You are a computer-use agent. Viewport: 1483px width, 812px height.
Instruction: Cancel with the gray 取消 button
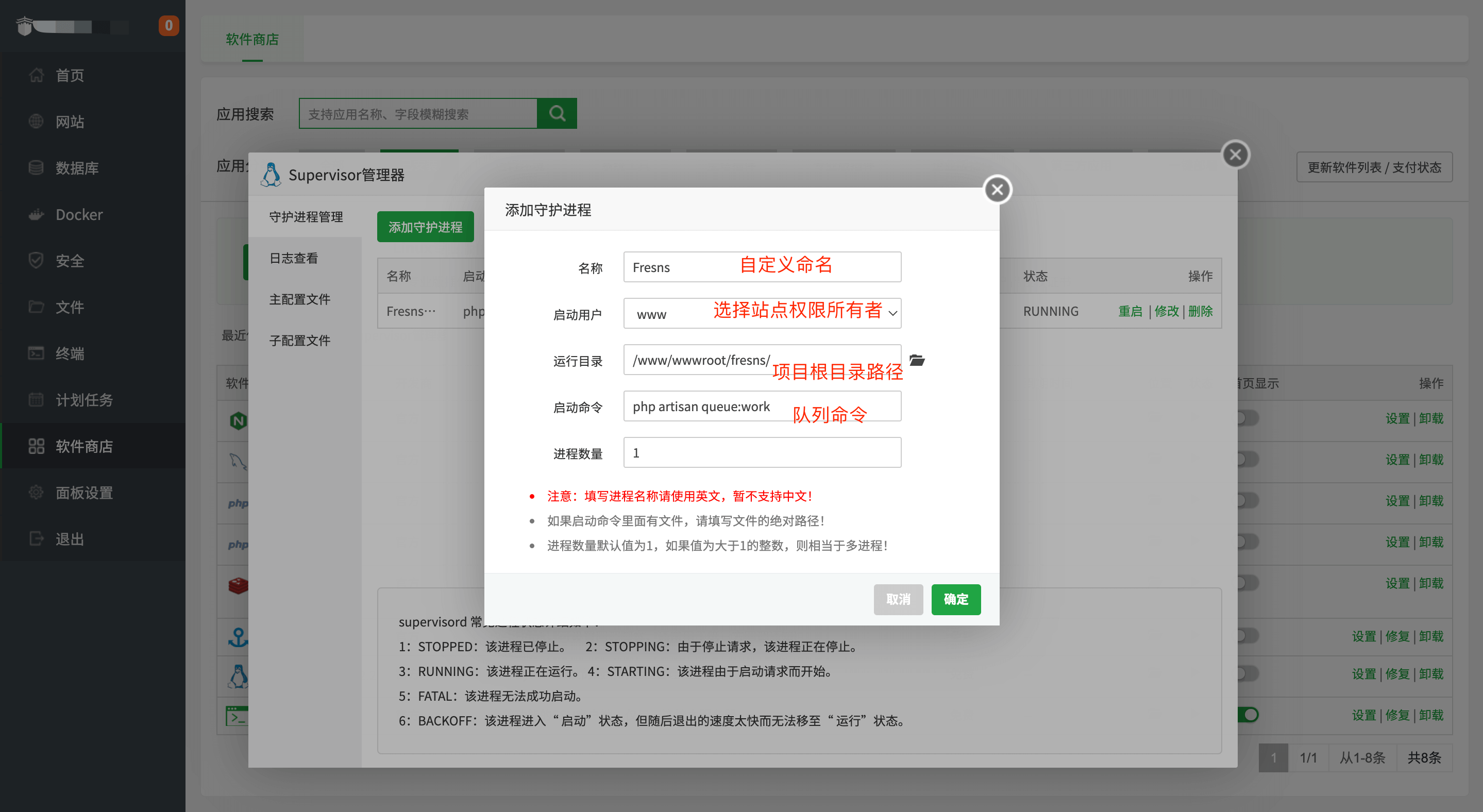coord(898,600)
